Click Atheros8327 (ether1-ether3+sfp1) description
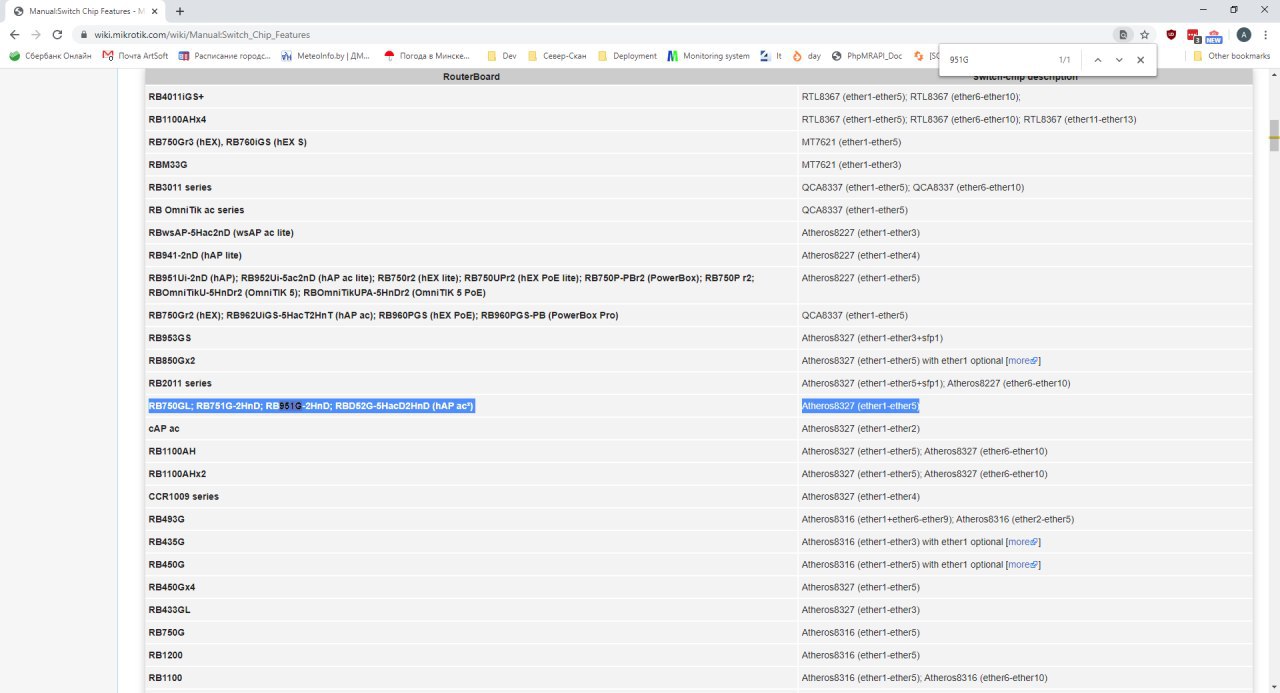The height and width of the screenshot is (693, 1280). point(872,338)
